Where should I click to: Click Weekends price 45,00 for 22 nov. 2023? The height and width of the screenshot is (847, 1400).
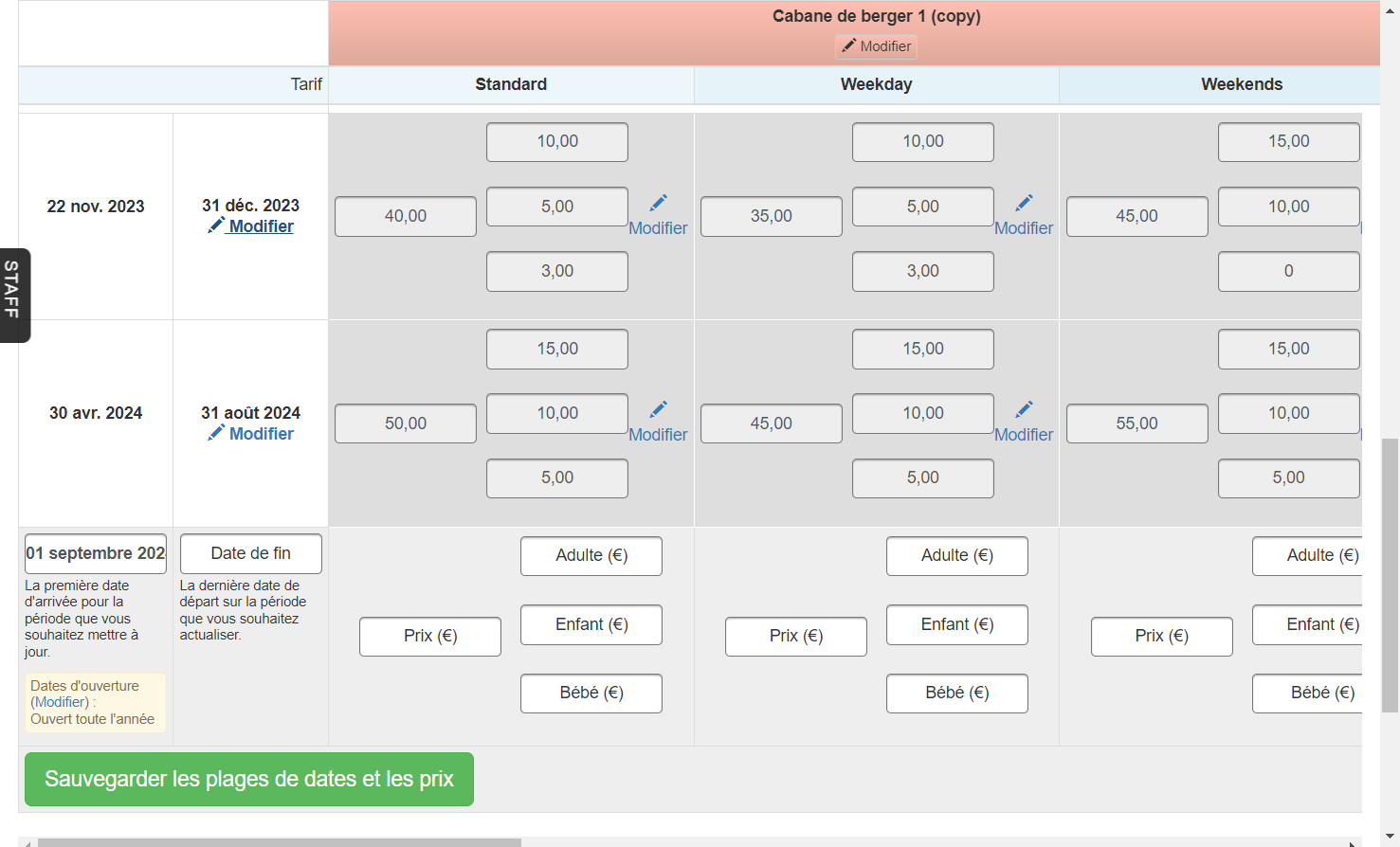[x=1137, y=216]
